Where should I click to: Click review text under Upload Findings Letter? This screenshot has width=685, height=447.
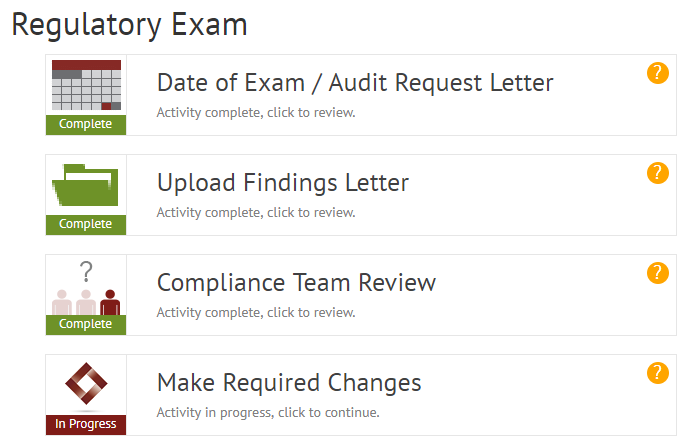point(256,212)
